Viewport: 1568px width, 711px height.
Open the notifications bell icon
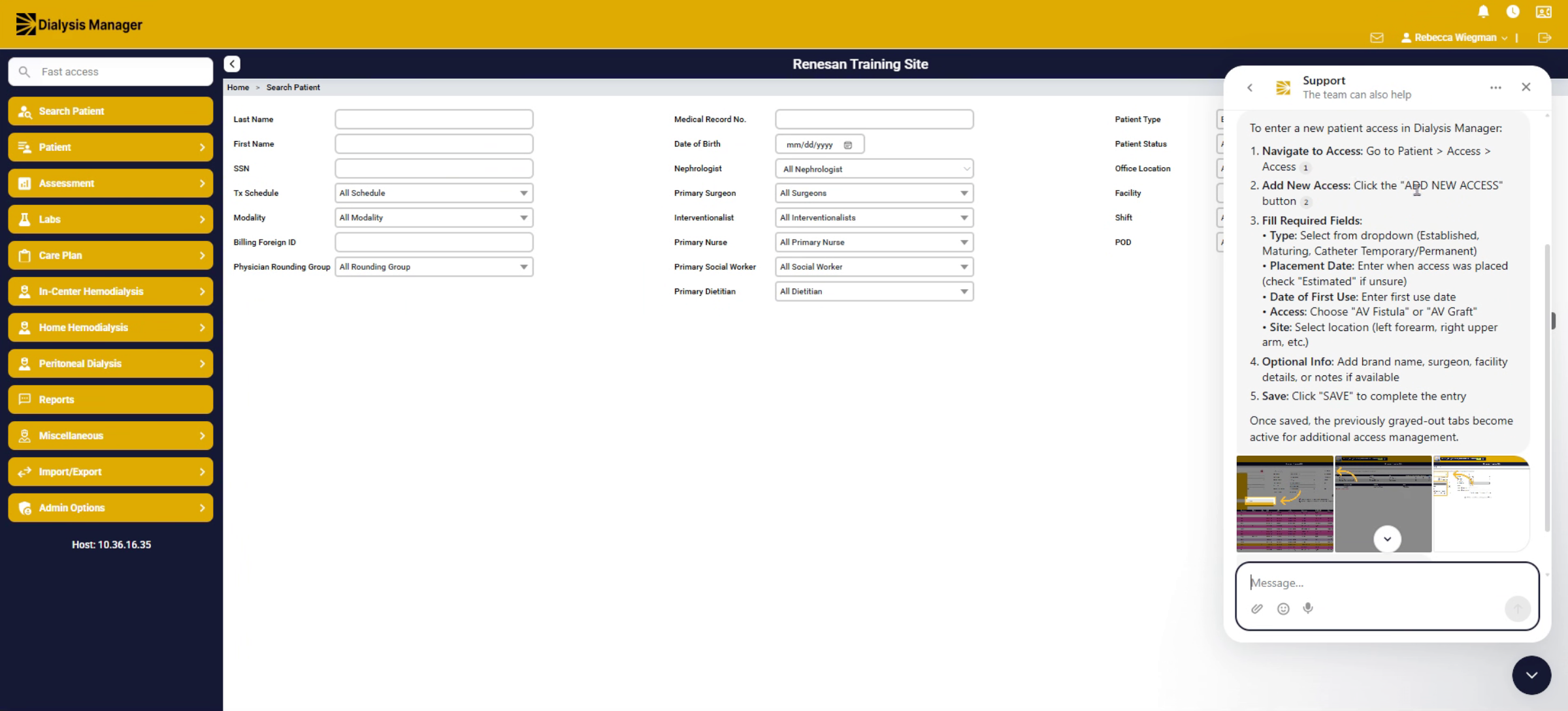[x=1483, y=11]
